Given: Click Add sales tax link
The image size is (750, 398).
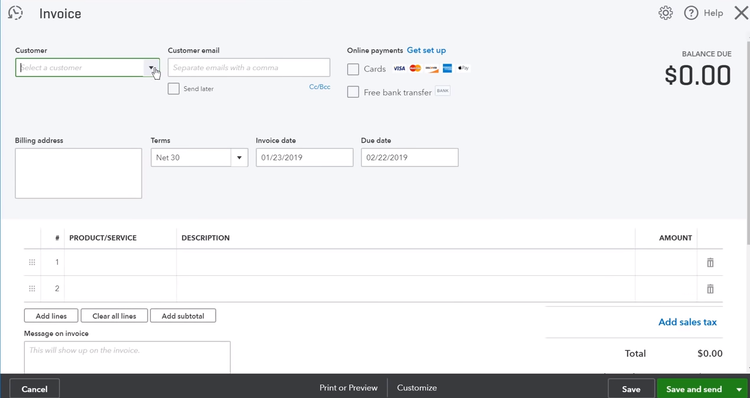Looking at the screenshot, I should click(x=687, y=322).
